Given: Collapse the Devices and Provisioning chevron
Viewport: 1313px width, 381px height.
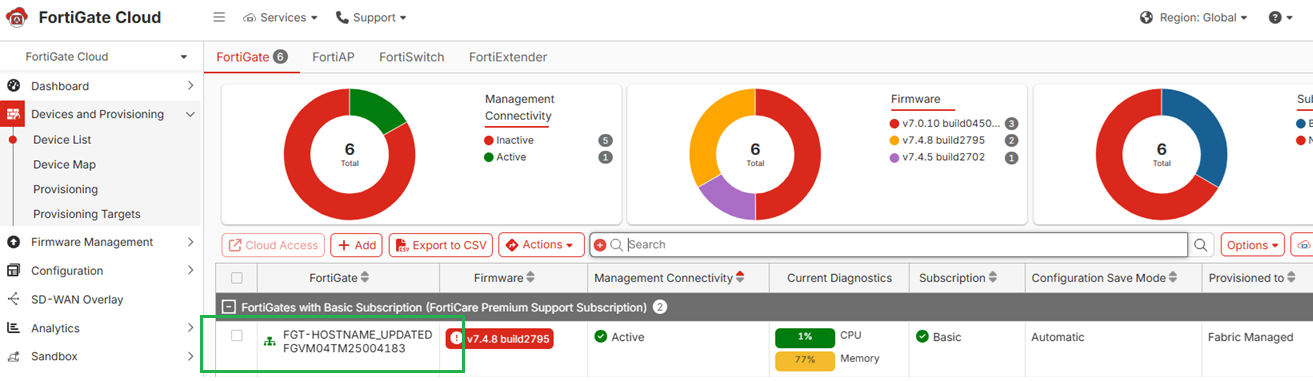Looking at the screenshot, I should point(190,114).
